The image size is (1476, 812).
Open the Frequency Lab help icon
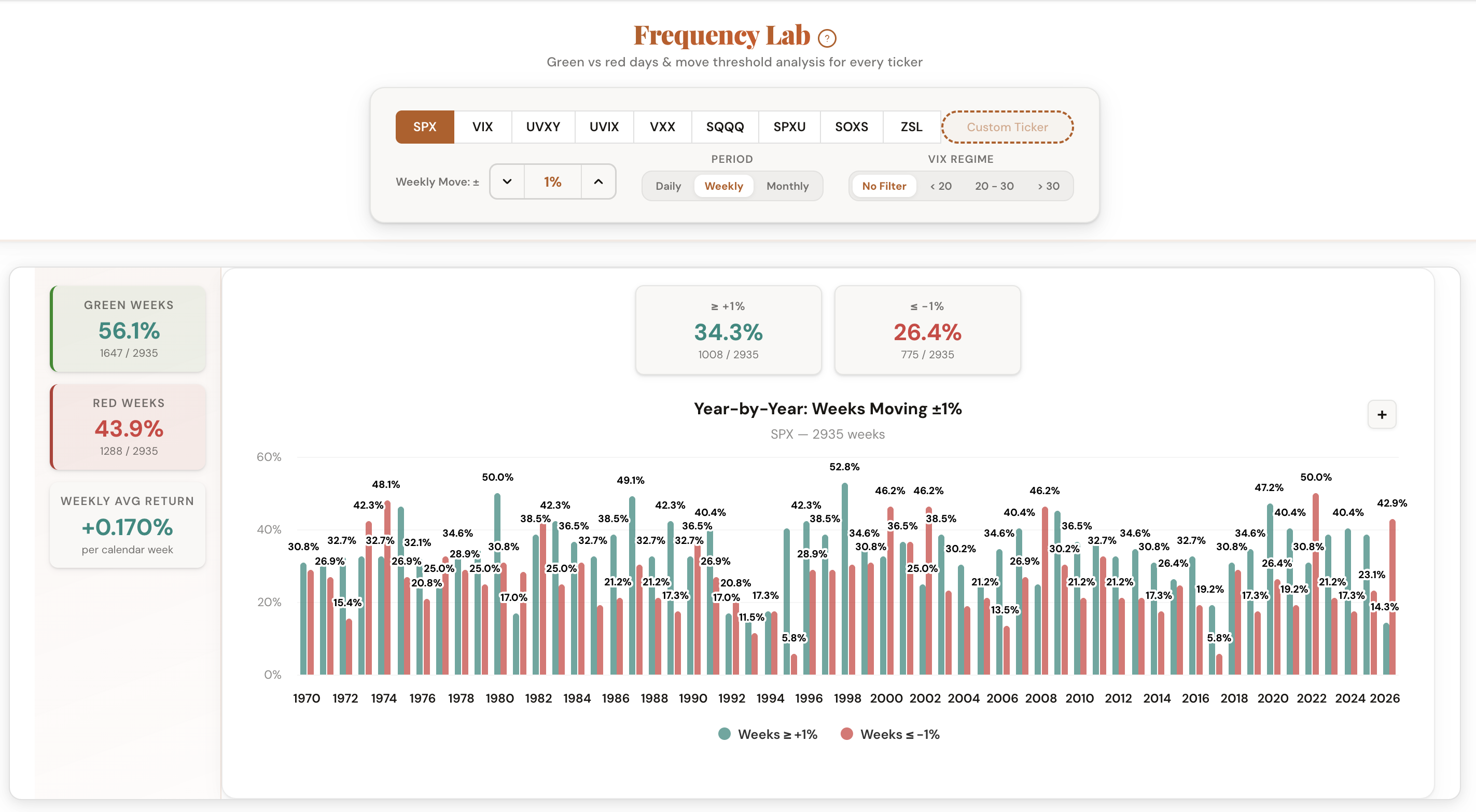coord(826,37)
